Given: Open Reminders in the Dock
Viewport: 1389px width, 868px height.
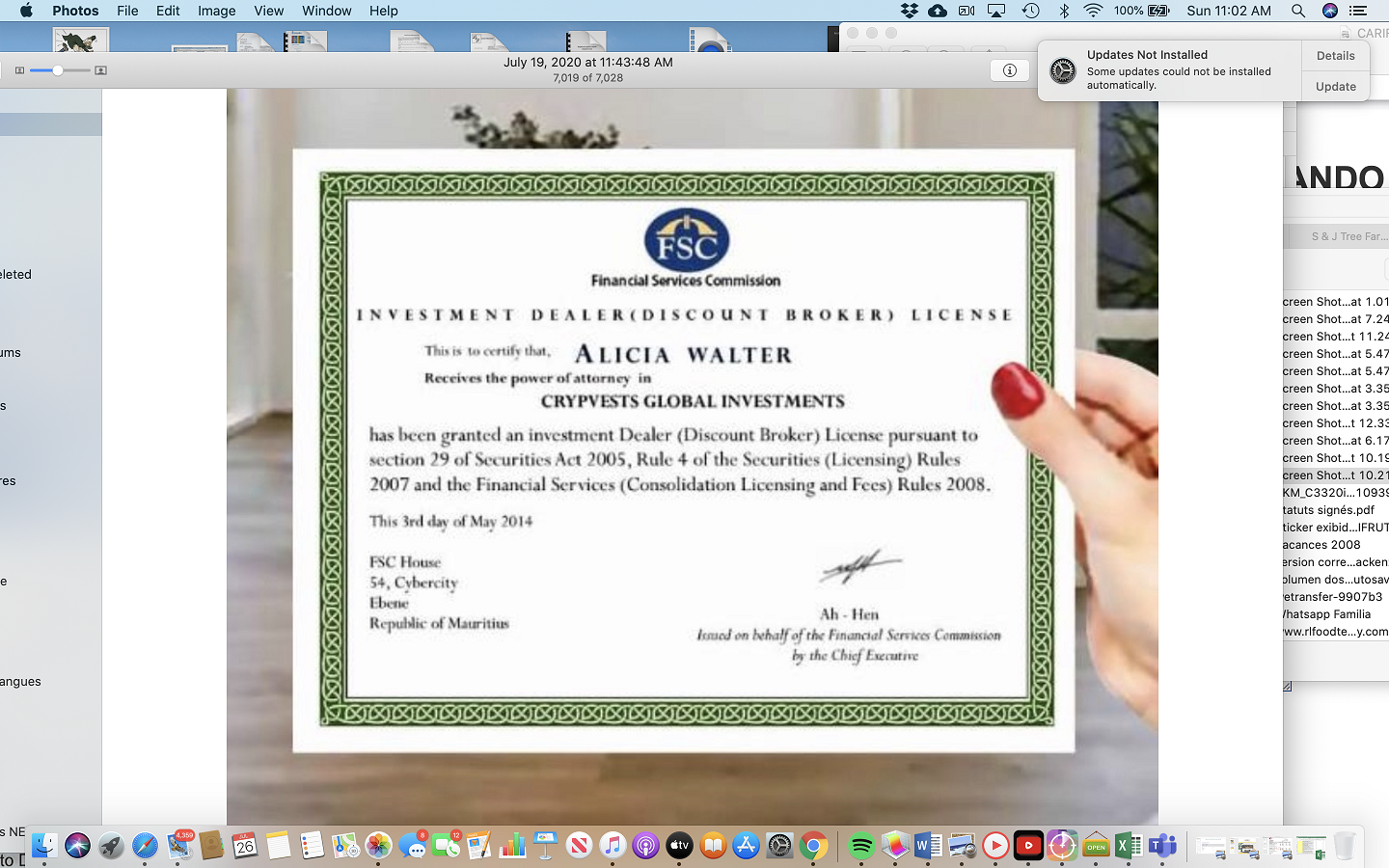Looking at the screenshot, I should (311, 846).
